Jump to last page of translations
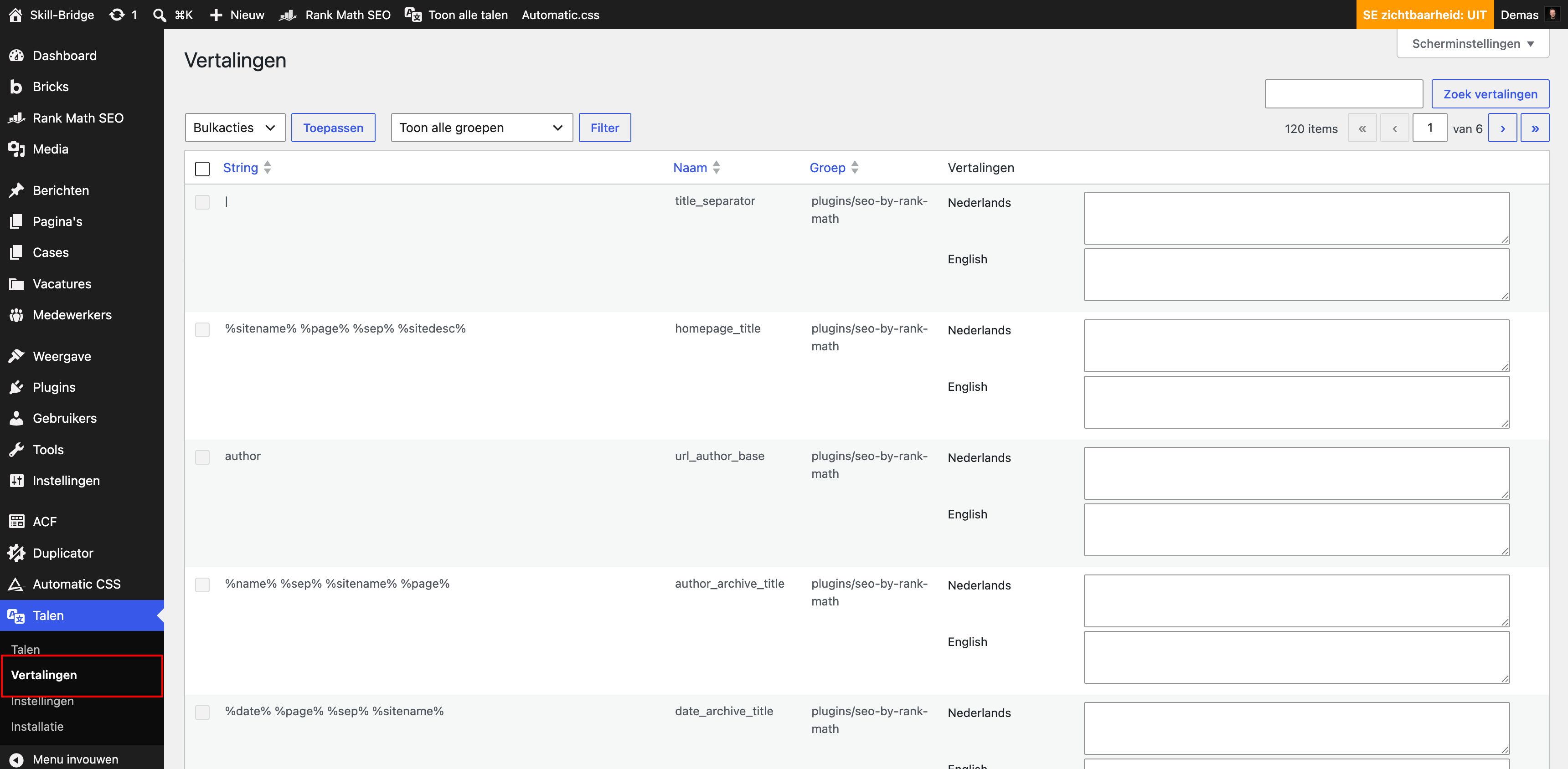 pyautogui.click(x=1535, y=128)
